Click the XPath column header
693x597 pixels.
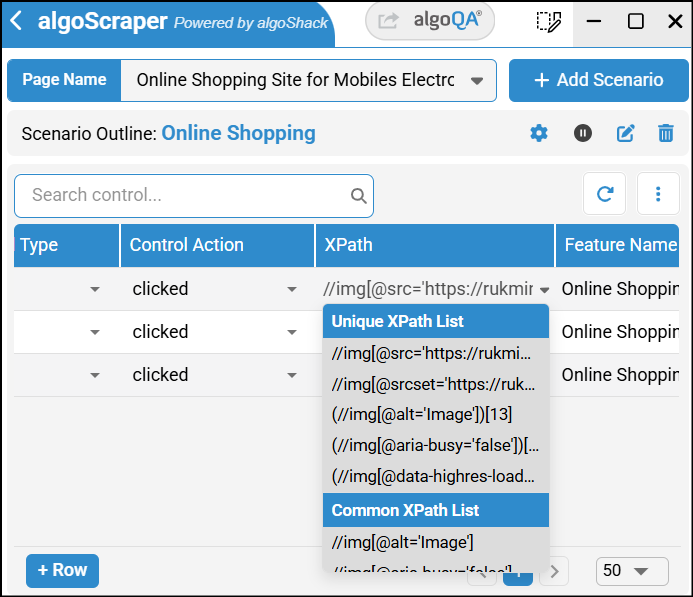tap(434, 245)
